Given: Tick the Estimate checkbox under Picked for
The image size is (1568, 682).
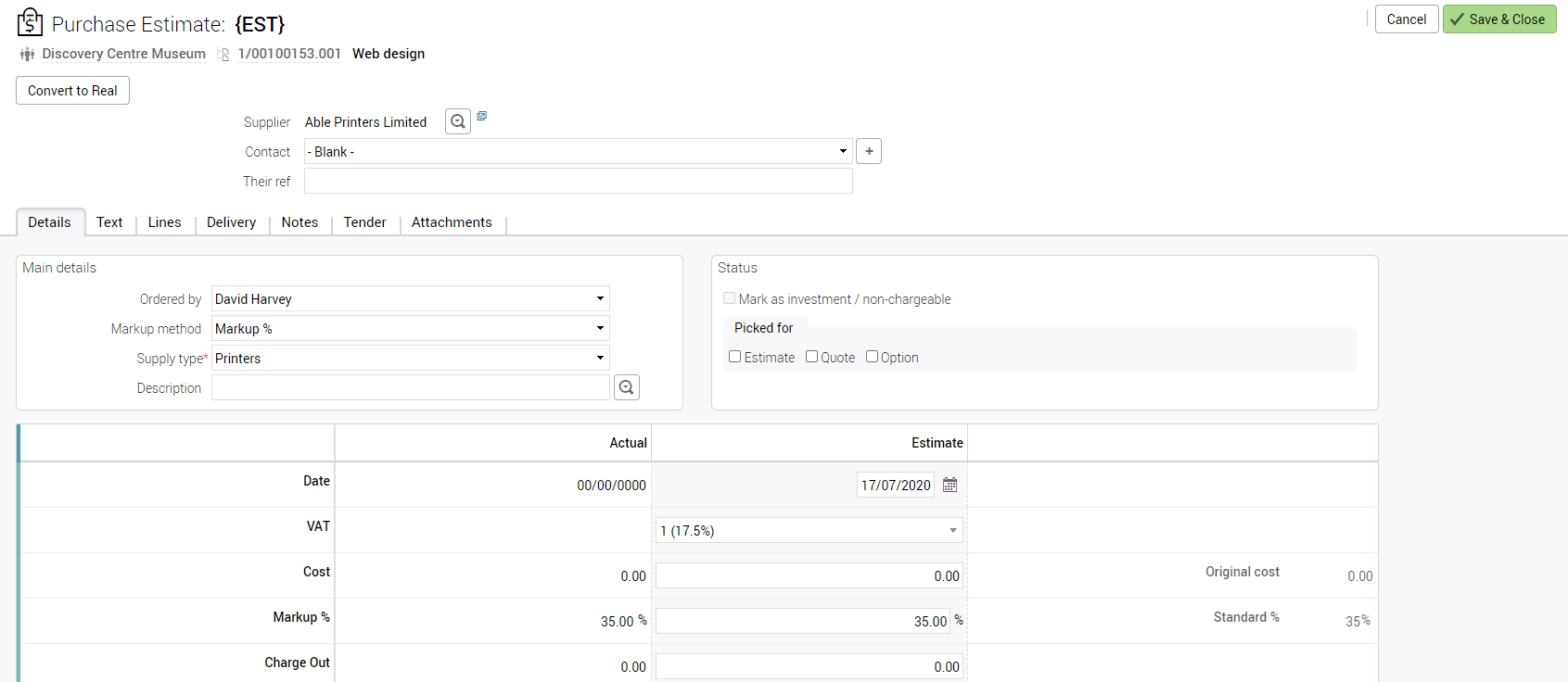Looking at the screenshot, I should 735,357.
